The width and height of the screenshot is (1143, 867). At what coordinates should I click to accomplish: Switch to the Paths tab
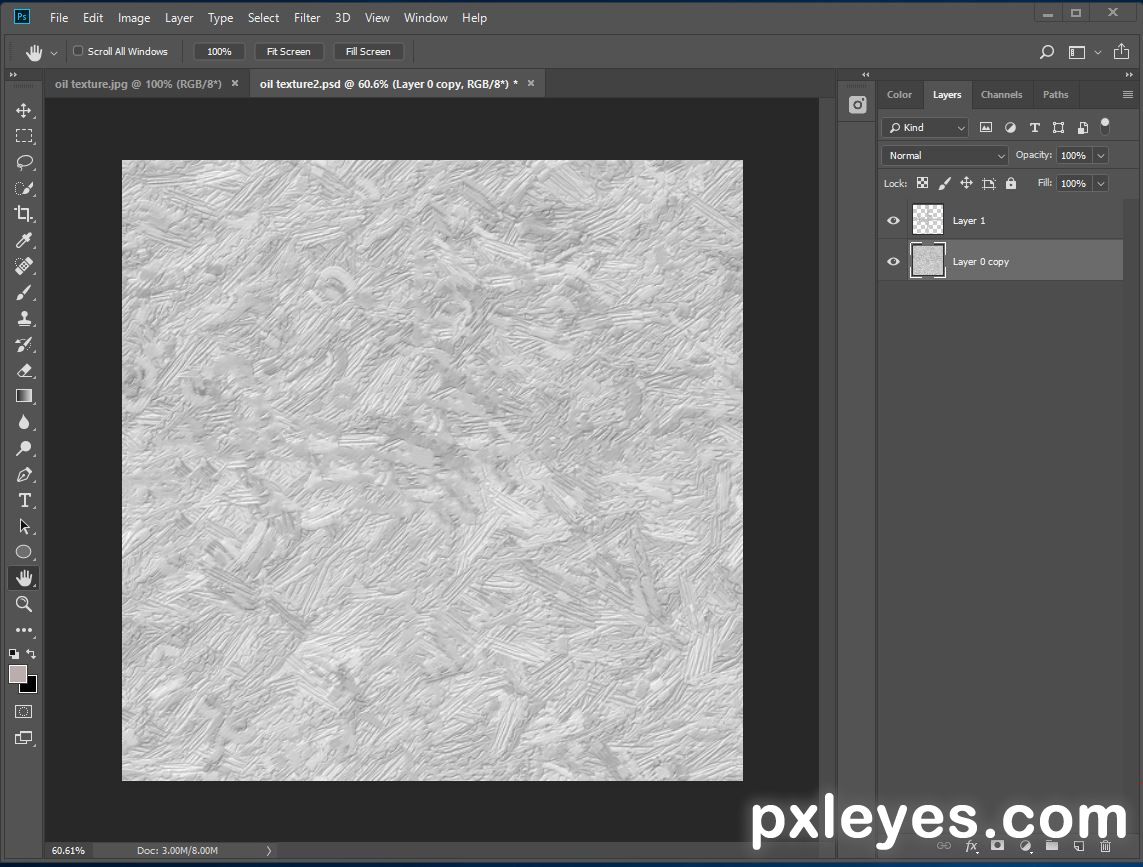point(1055,94)
